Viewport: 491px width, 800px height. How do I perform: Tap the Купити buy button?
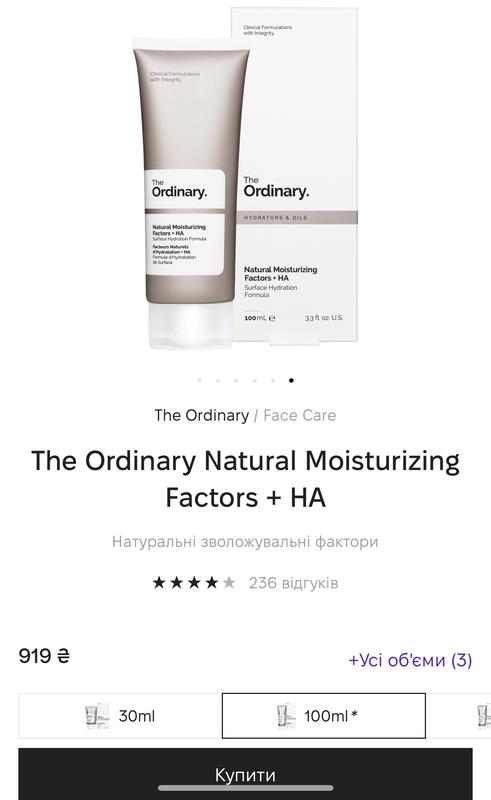pos(246,774)
